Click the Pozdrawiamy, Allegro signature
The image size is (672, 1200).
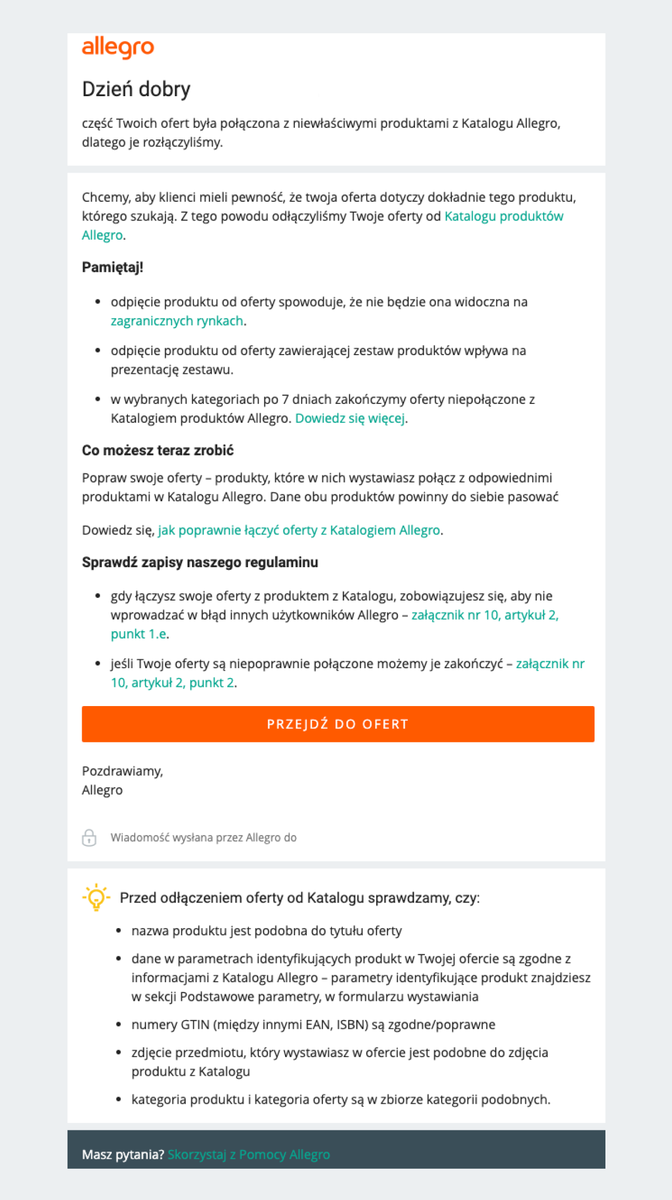click(122, 780)
